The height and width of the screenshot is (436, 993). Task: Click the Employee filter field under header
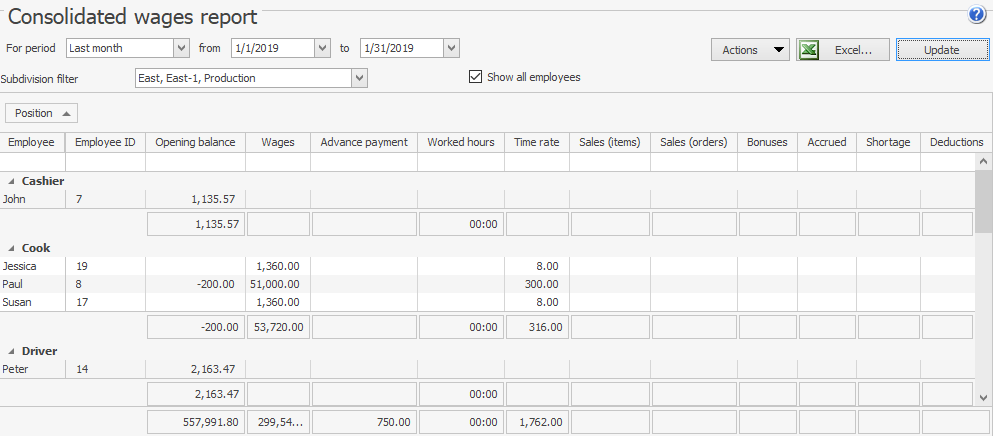pyautogui.click(x=32, y=162)
